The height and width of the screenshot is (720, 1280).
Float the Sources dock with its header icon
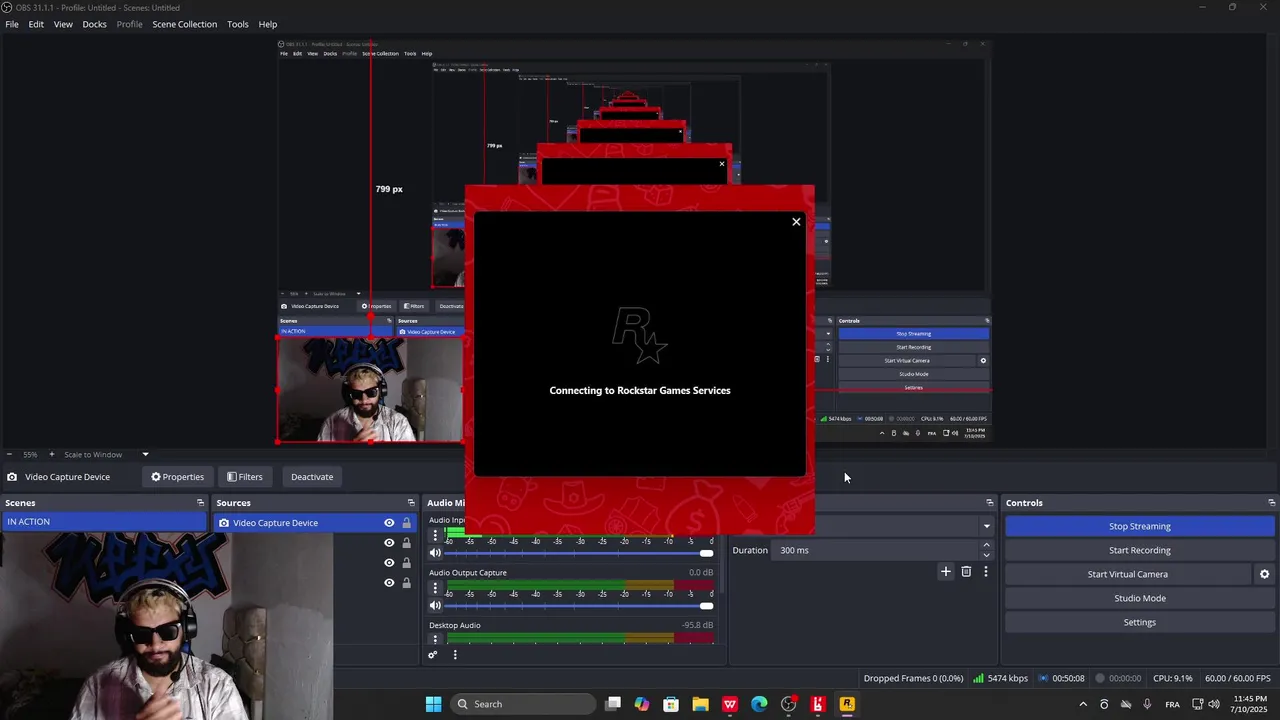[411, 503]
